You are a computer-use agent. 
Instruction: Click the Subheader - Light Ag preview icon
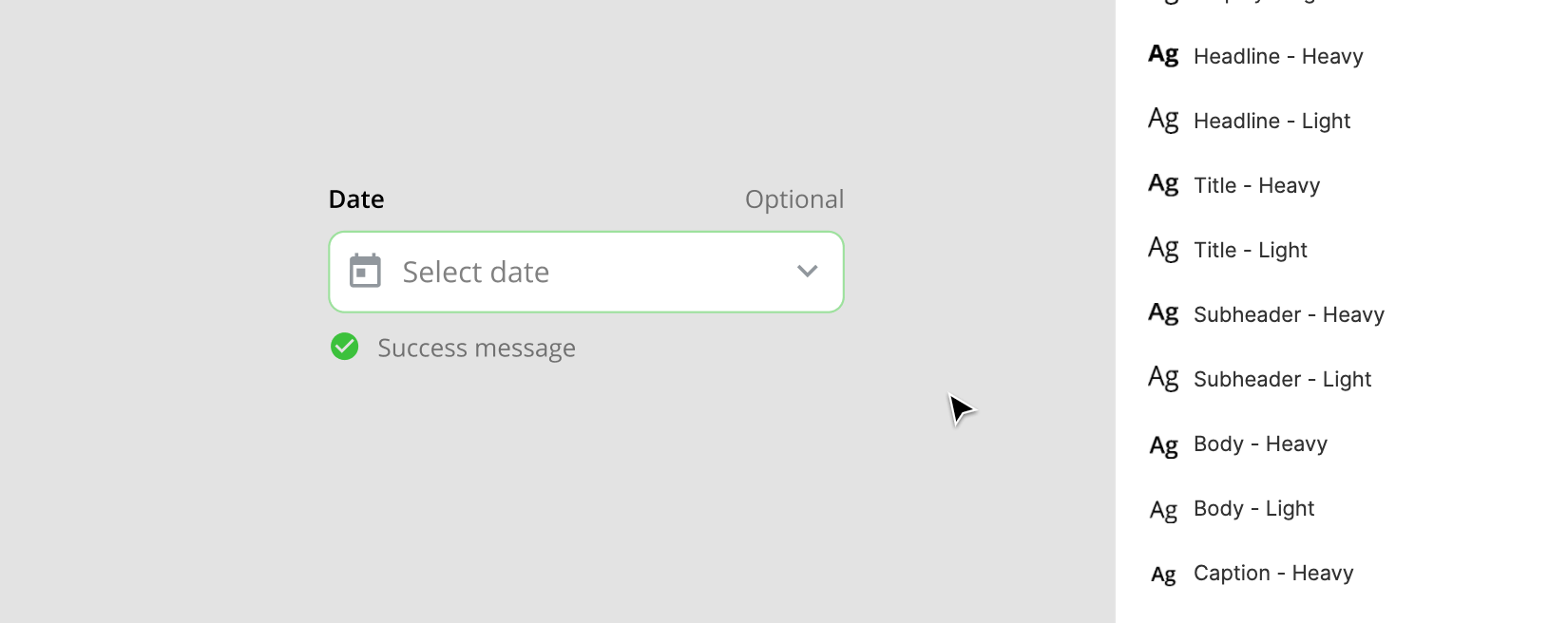tap(1163, 378)
